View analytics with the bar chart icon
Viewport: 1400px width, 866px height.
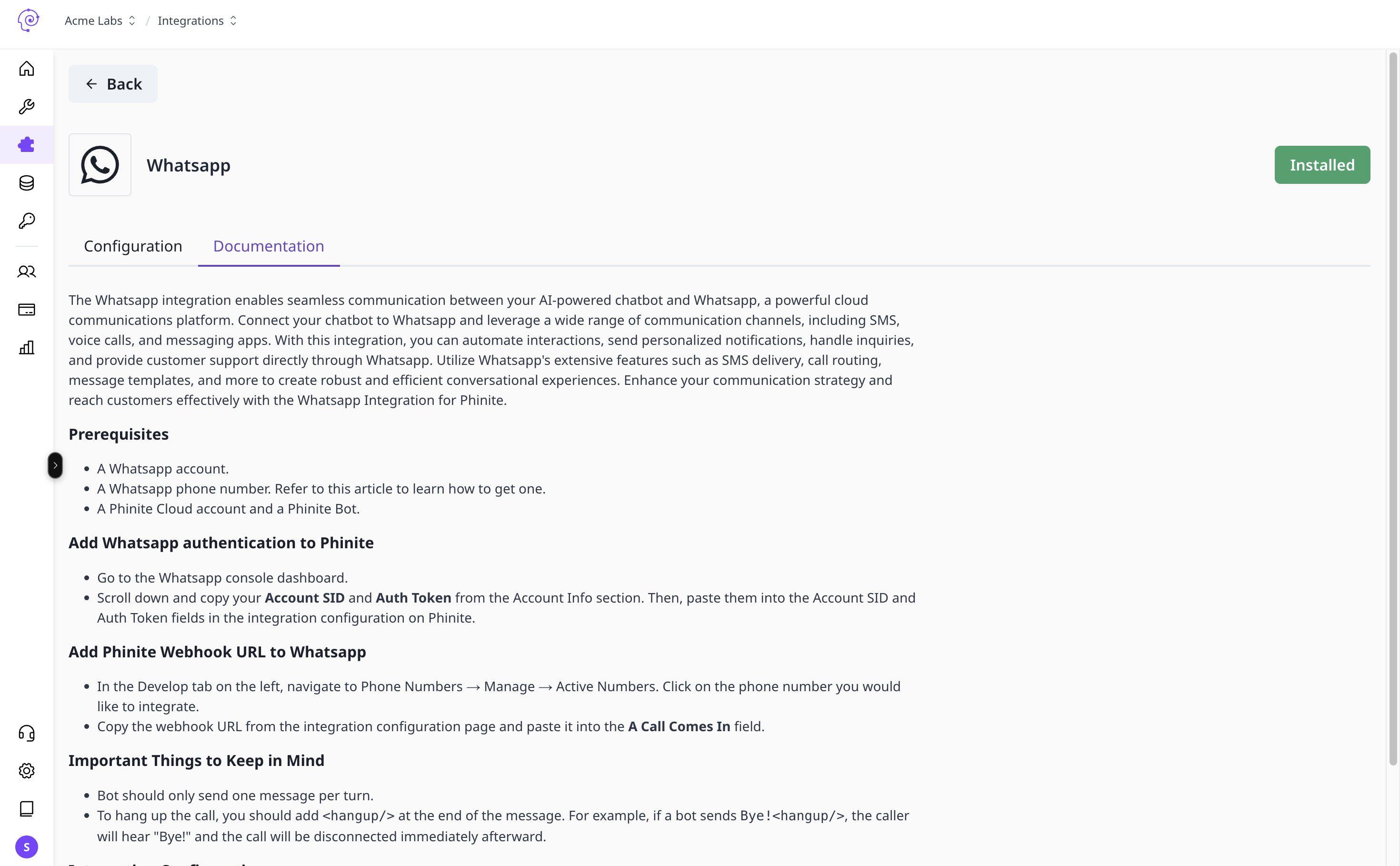click(26, 348)
